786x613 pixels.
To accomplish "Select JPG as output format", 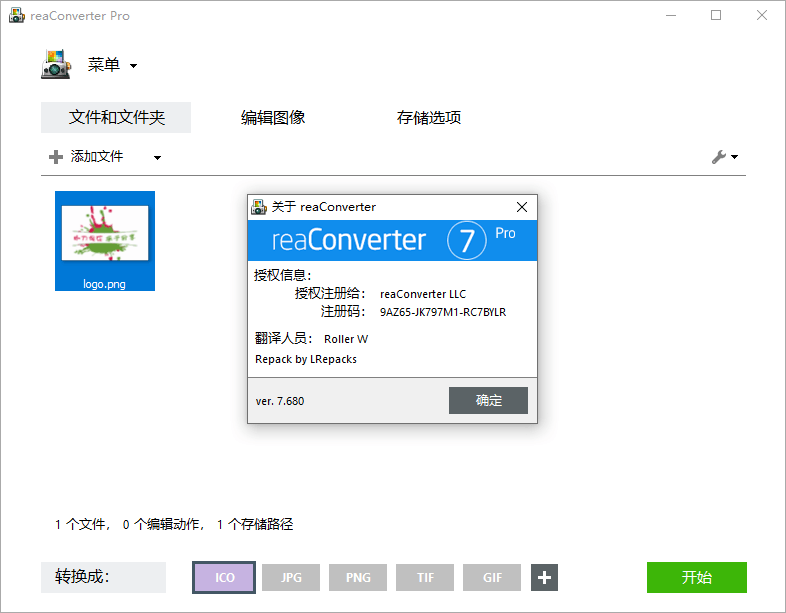I will click(291, 578).
